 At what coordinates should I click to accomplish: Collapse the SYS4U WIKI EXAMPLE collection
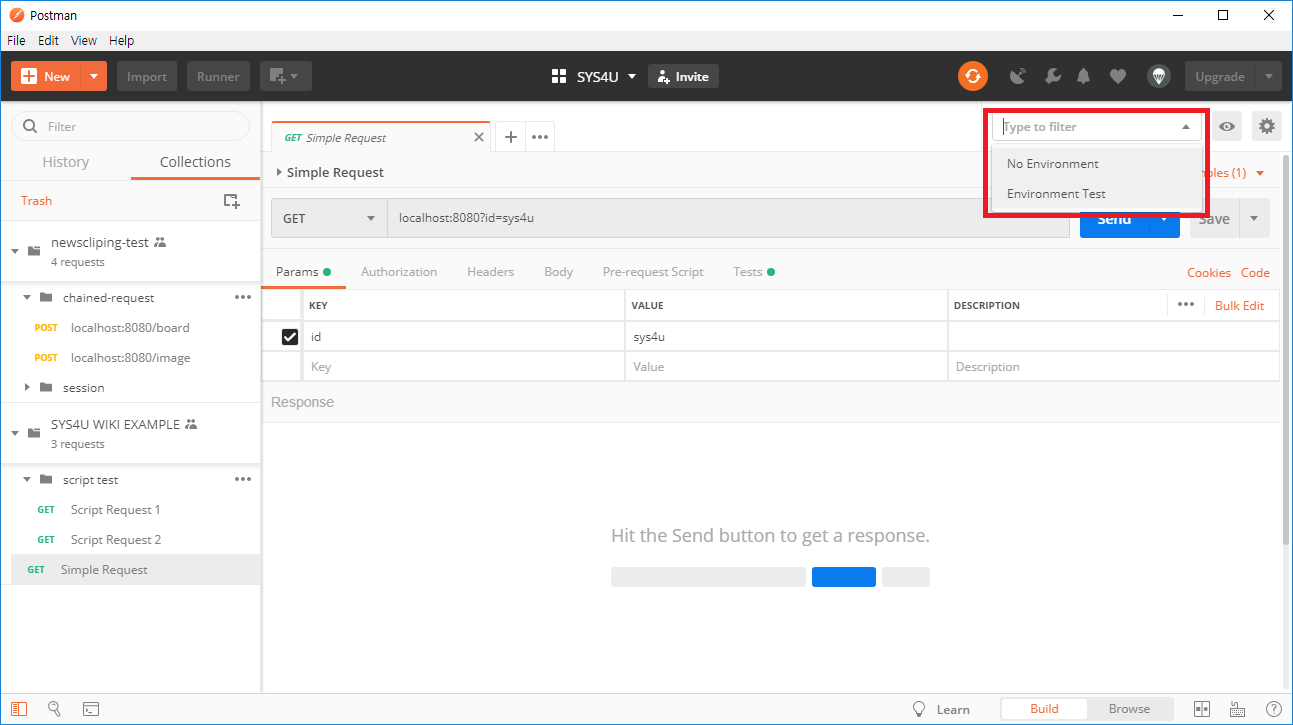tap(15, 432)
